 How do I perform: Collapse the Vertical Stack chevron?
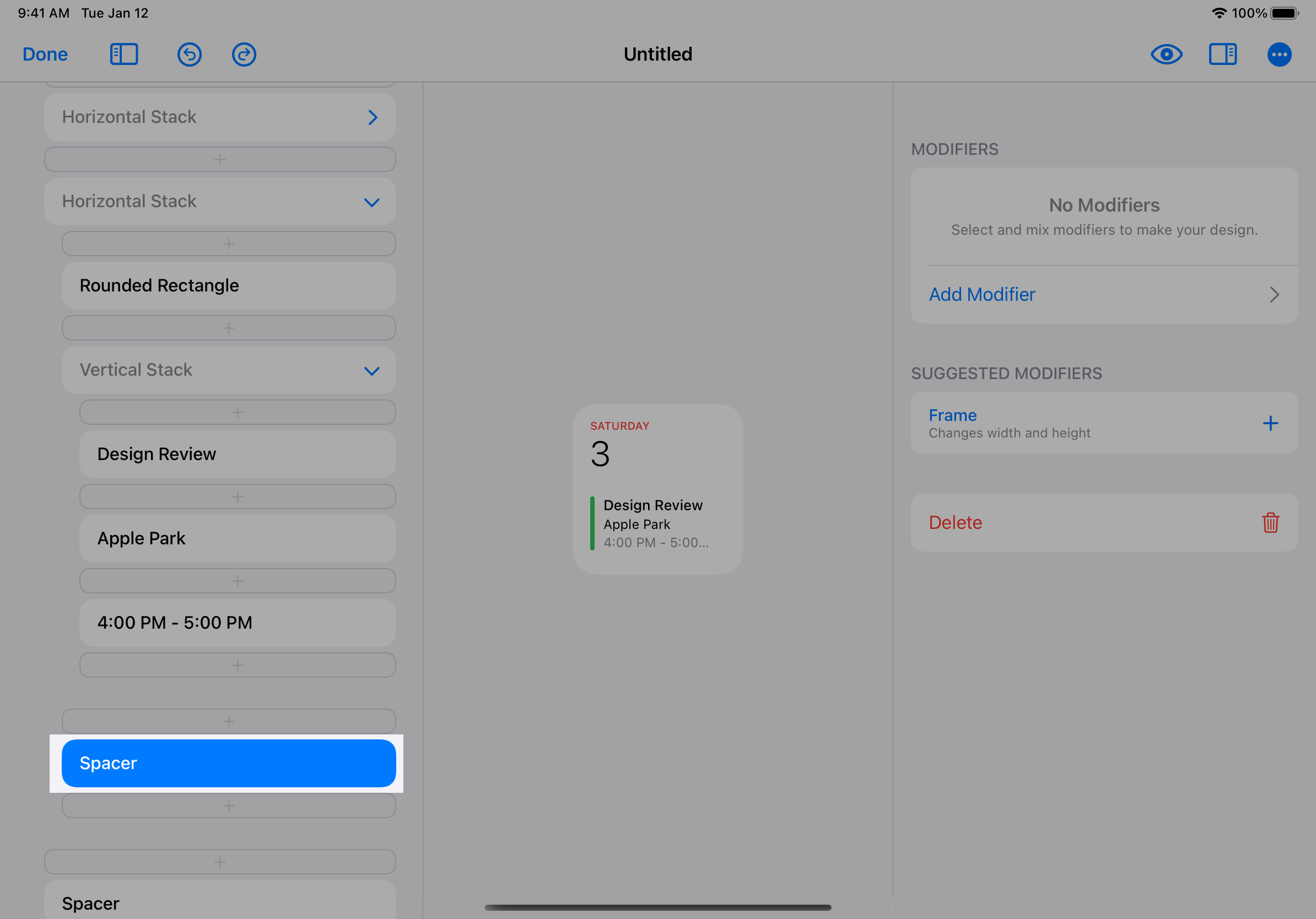(372, 371)
